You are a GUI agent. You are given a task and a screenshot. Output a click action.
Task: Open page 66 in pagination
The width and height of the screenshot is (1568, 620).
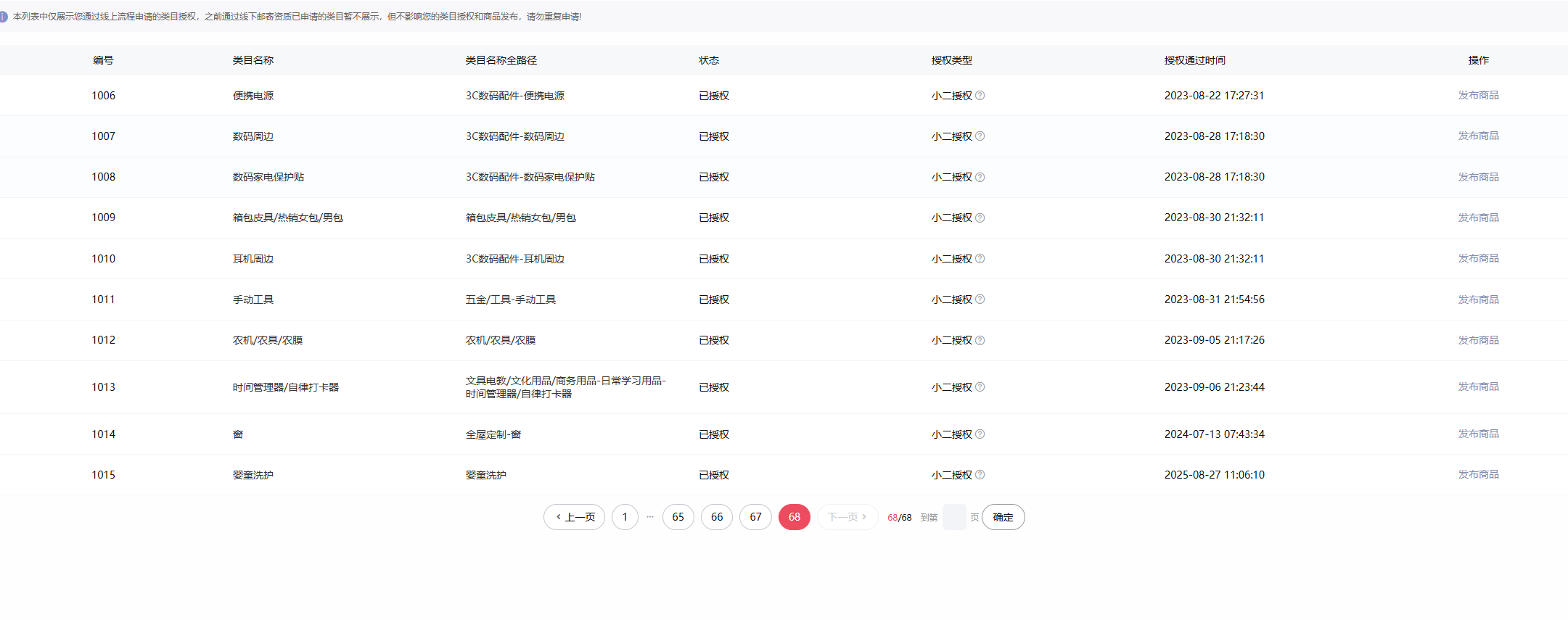pyautogui.click(x=717, y=517)
